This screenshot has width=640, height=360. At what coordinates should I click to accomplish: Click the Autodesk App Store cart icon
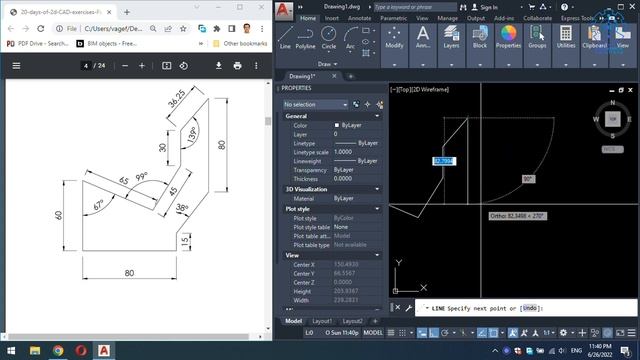(x=532, y=7)
